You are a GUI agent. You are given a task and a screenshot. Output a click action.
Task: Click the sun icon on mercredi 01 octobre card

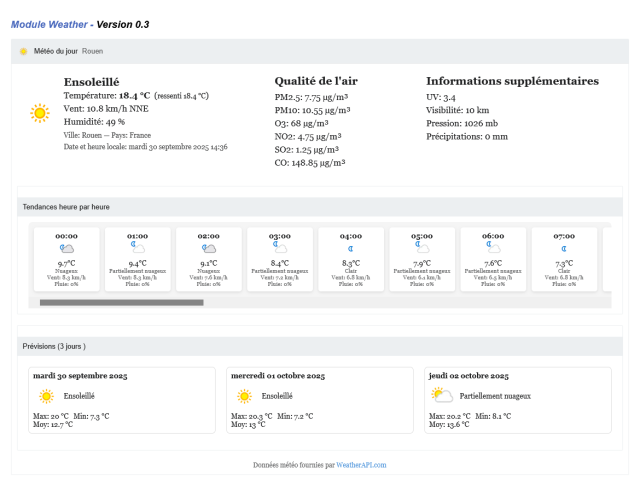[244, 396]
